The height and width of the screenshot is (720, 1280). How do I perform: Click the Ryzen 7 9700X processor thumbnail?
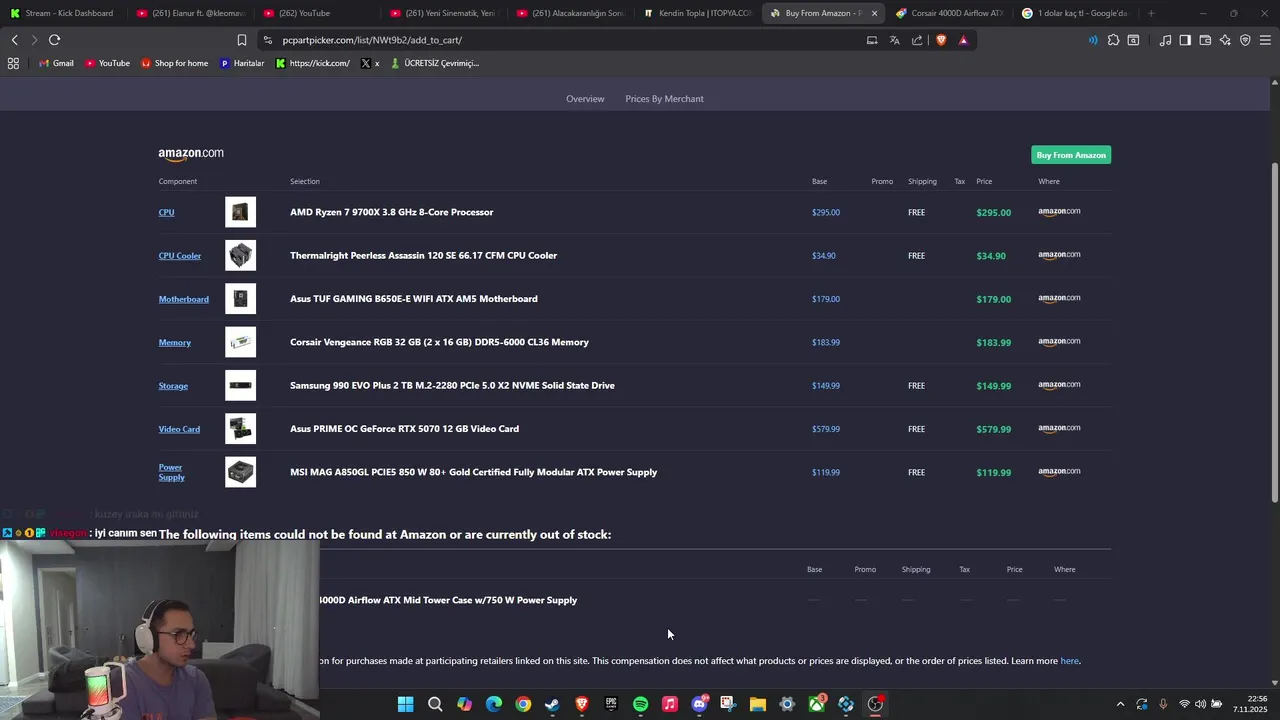[240, 212]
